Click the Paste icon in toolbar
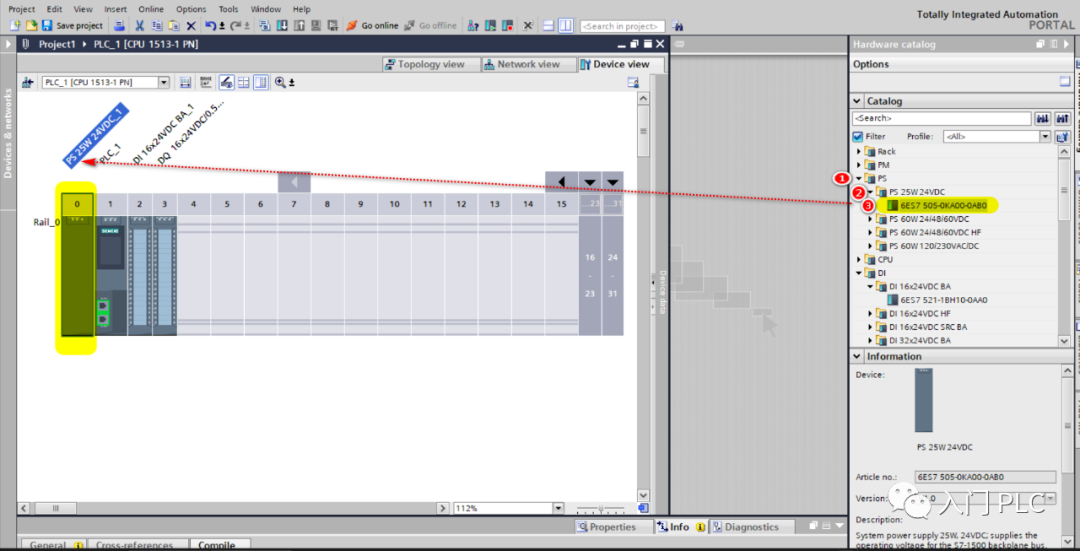The width and height of the screenshot is (1080, 551). [174, 25]
